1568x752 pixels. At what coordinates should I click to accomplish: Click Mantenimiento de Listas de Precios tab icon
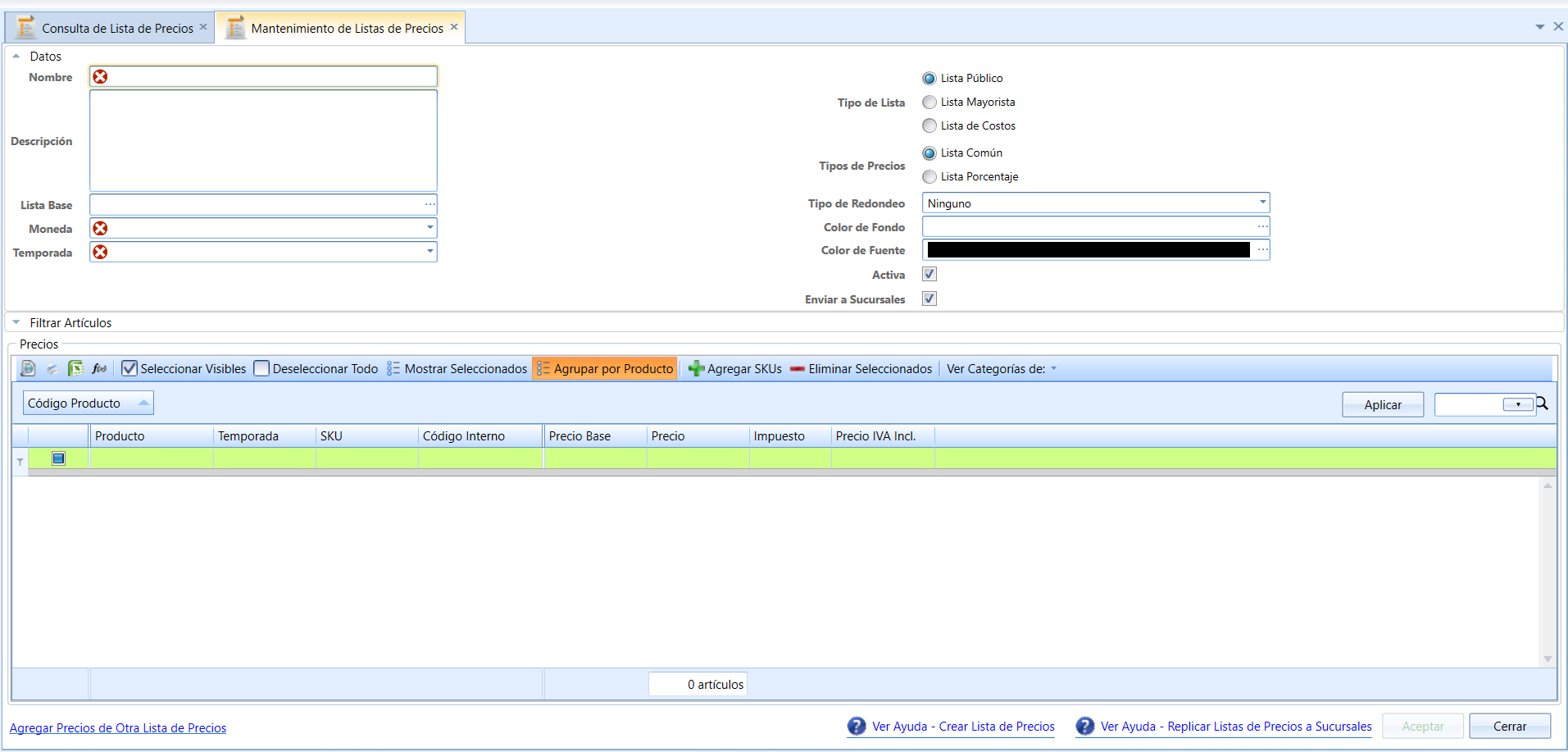[x=235, y=27]
